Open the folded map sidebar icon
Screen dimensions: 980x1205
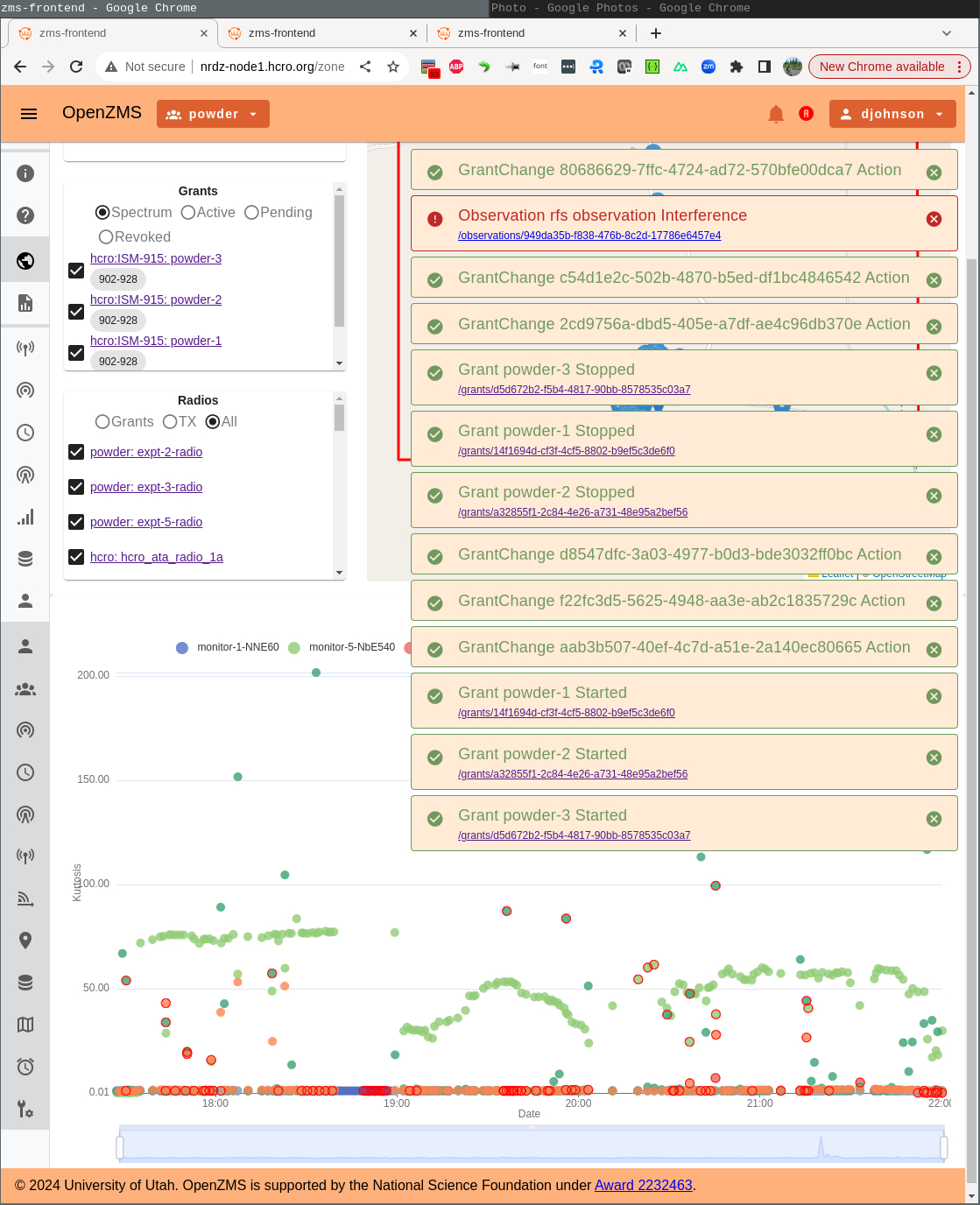tap(25, 1025)
